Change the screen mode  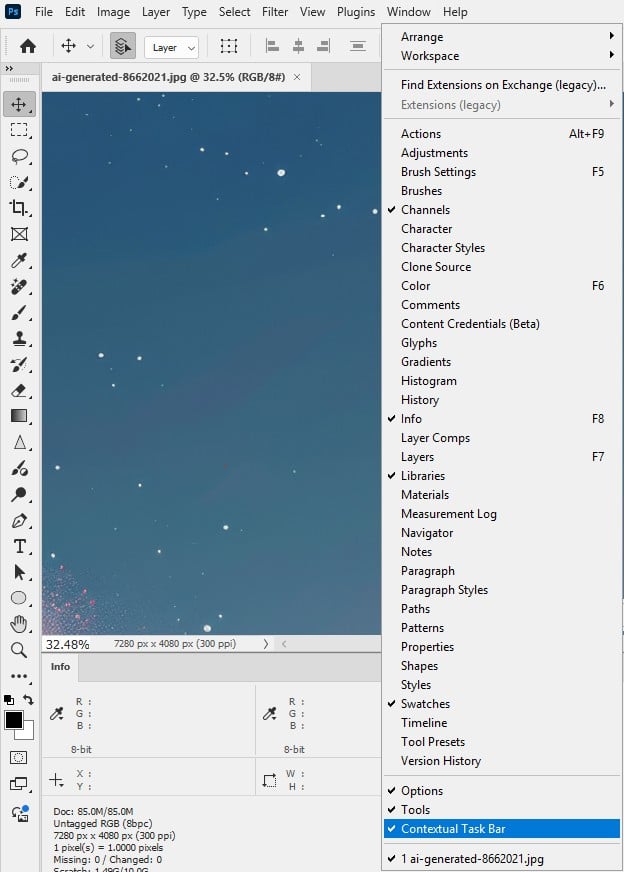(18, 784)
